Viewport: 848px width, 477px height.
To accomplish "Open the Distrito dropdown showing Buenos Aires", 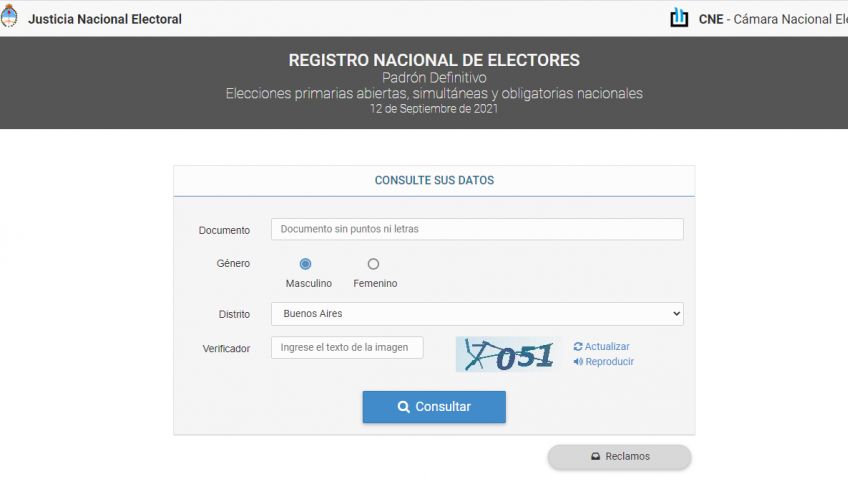I will [477, 314].
